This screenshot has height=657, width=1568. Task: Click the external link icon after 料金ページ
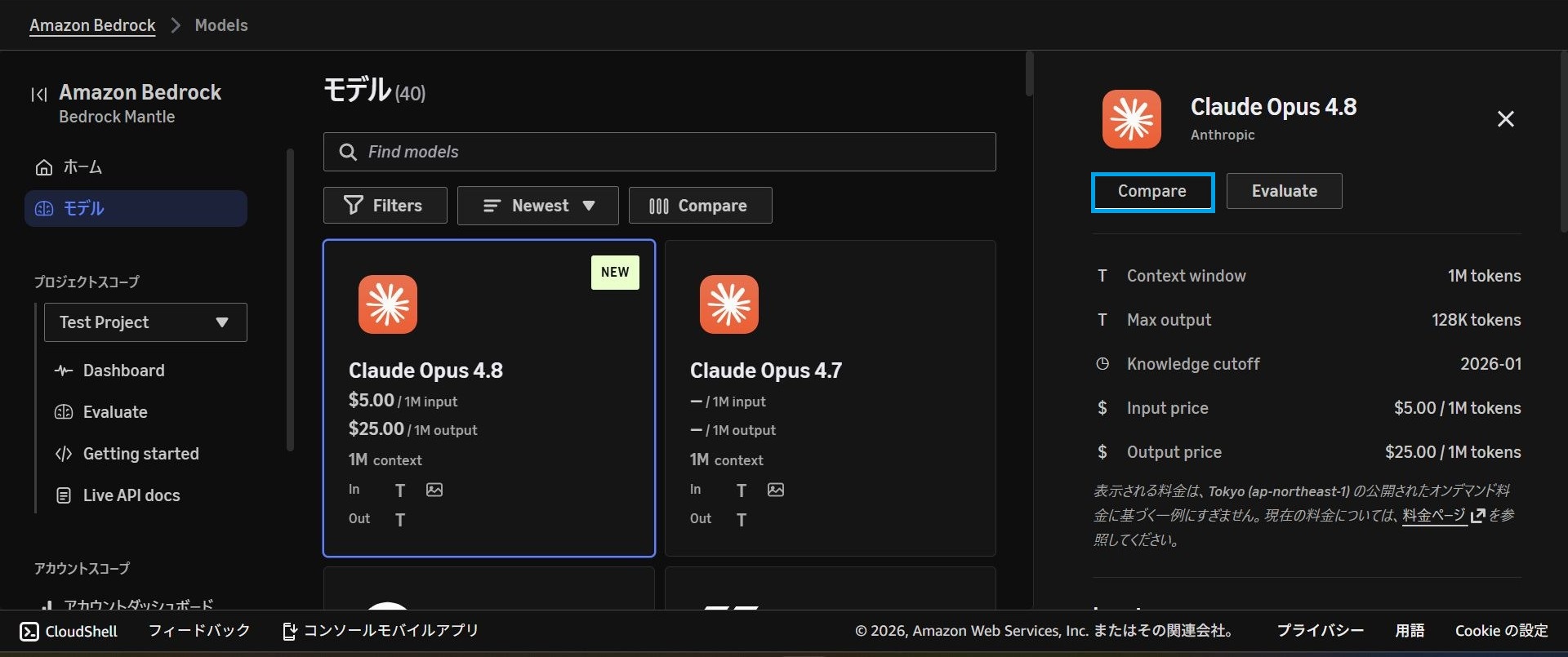coord(1477,516)
